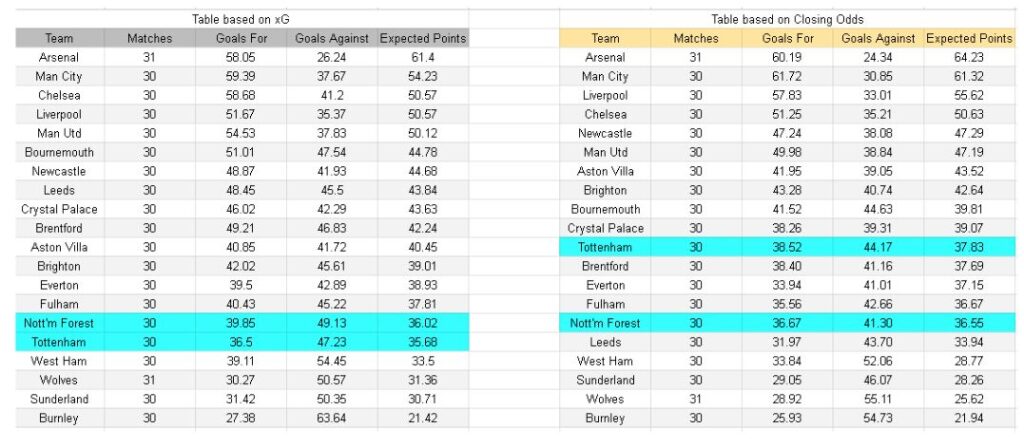Image resolution: width=1024 pixels, height=439 pixels.
Task: Select Arsenal's 64.23 expected points cell
Action: point(968,57)
